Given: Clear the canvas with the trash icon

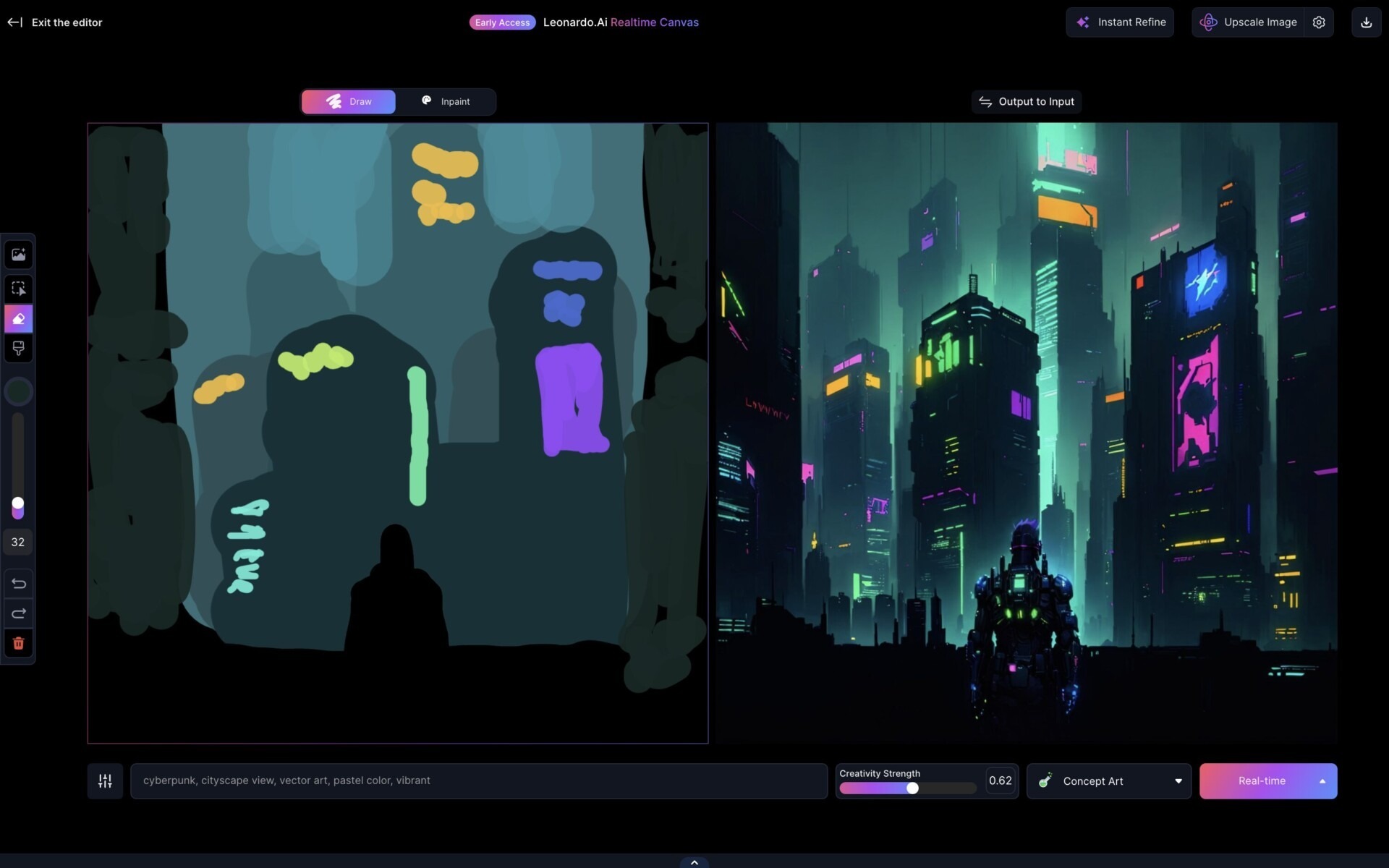Looking at the screenshot, I should click(x=18, y=643).
